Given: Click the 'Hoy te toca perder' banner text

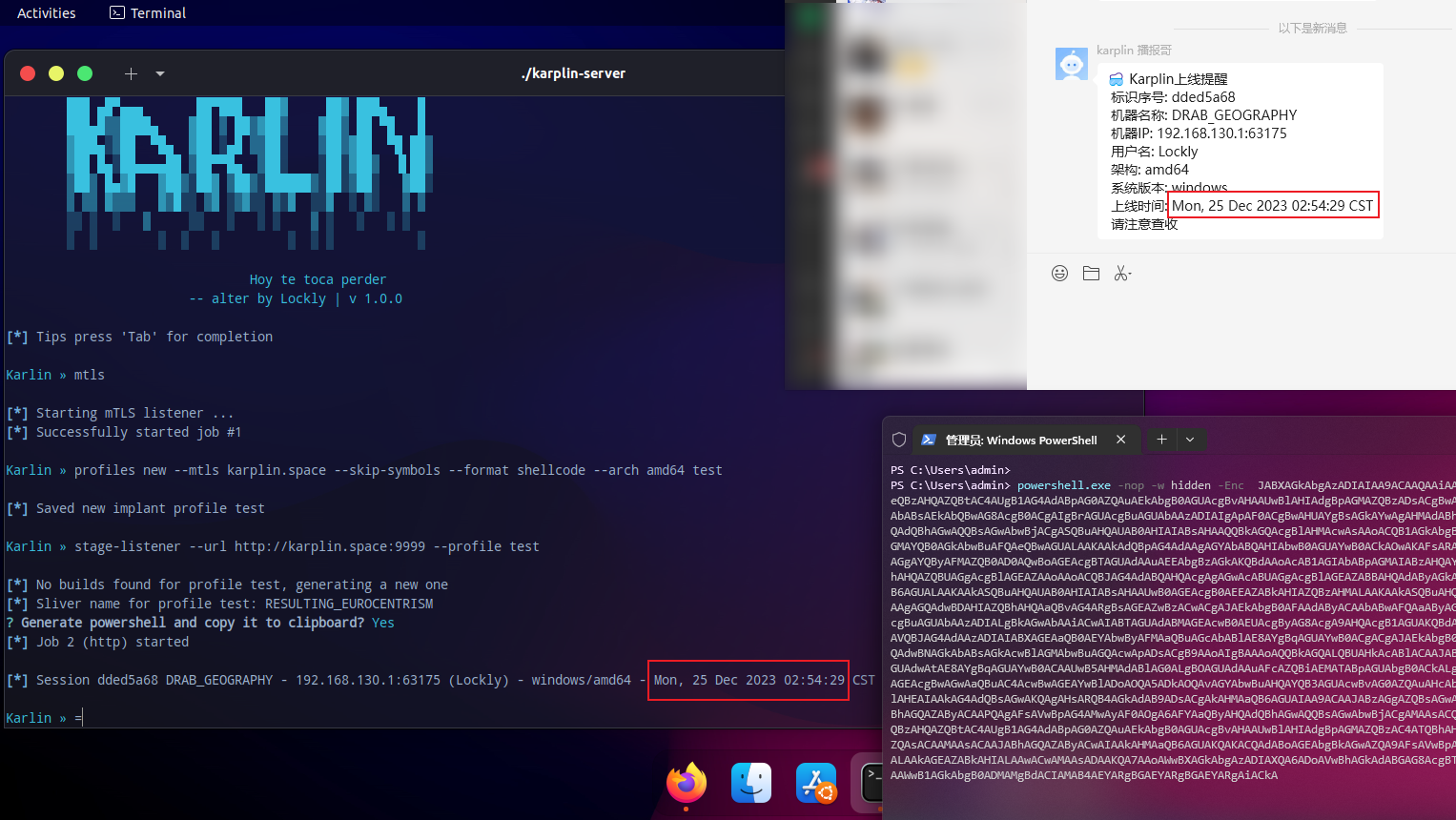Looking at the screenshot, I should (318, 279).
